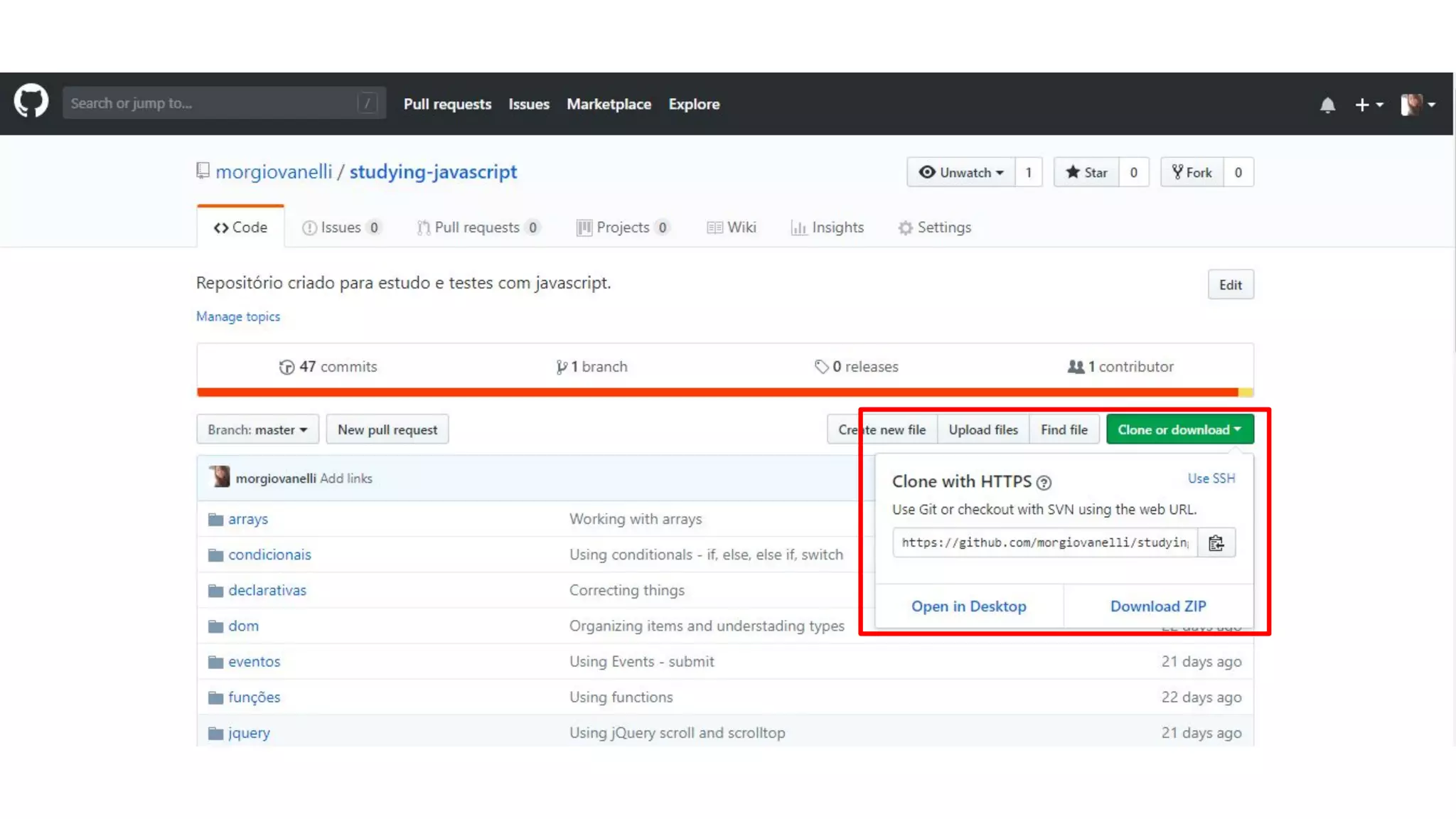Image resolution: width=1456 pixels, height=819 pixels.
Task: Copy clone URL with clipboard icon
Action: pos(1216,543)
